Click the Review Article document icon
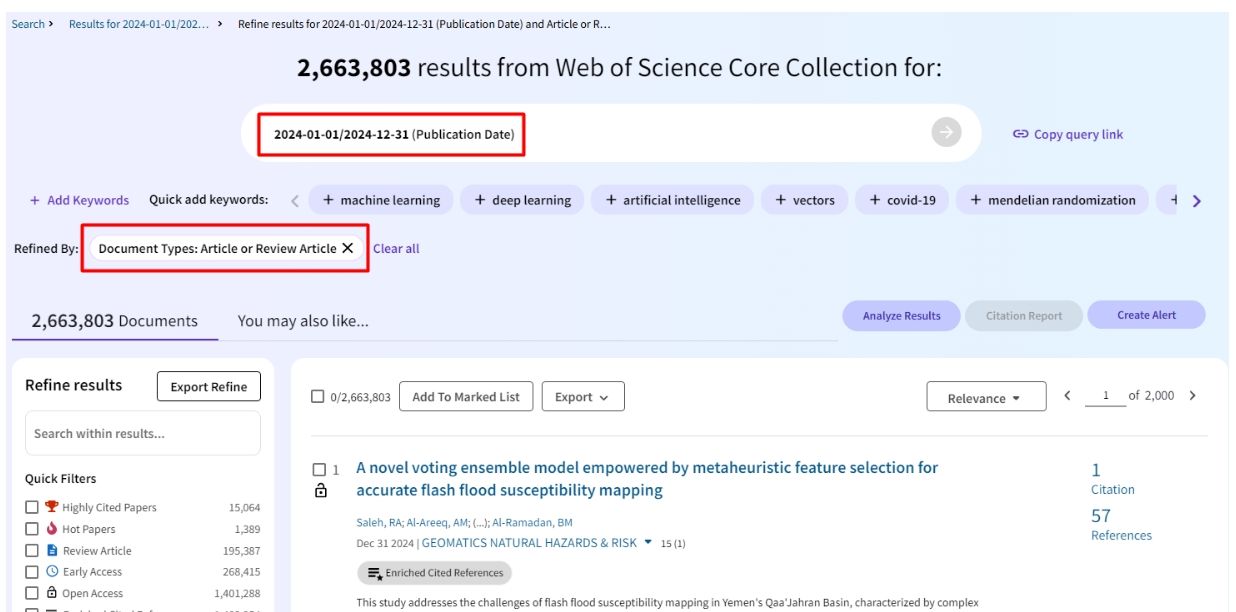This screenshot has height=612, width=1236. (52, 551)
